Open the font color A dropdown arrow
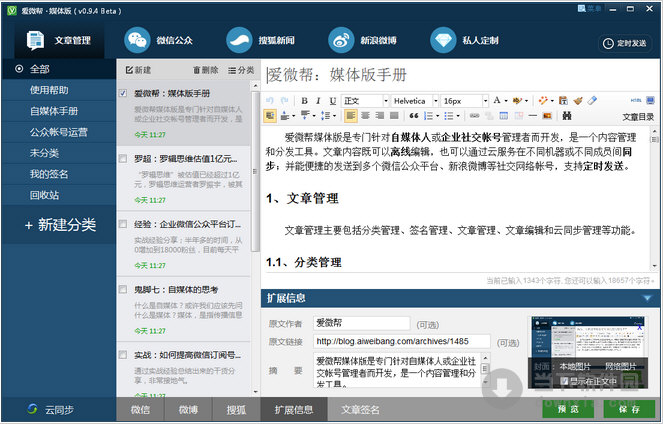 [x=506, y=101]
